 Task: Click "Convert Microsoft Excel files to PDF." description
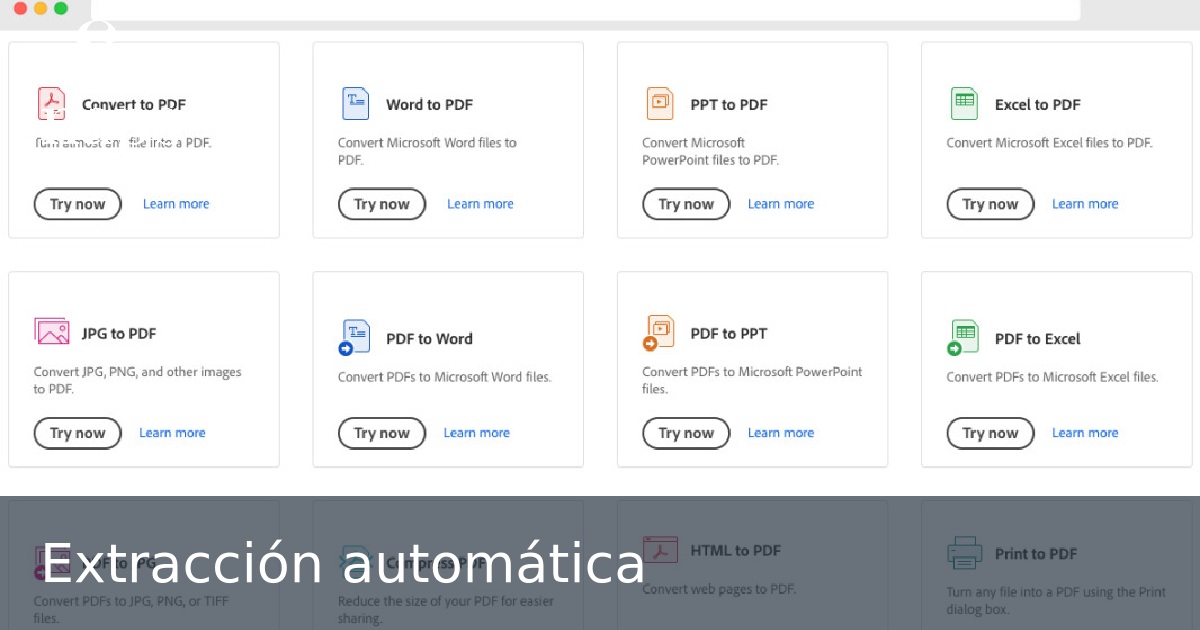coord(1050,143)
